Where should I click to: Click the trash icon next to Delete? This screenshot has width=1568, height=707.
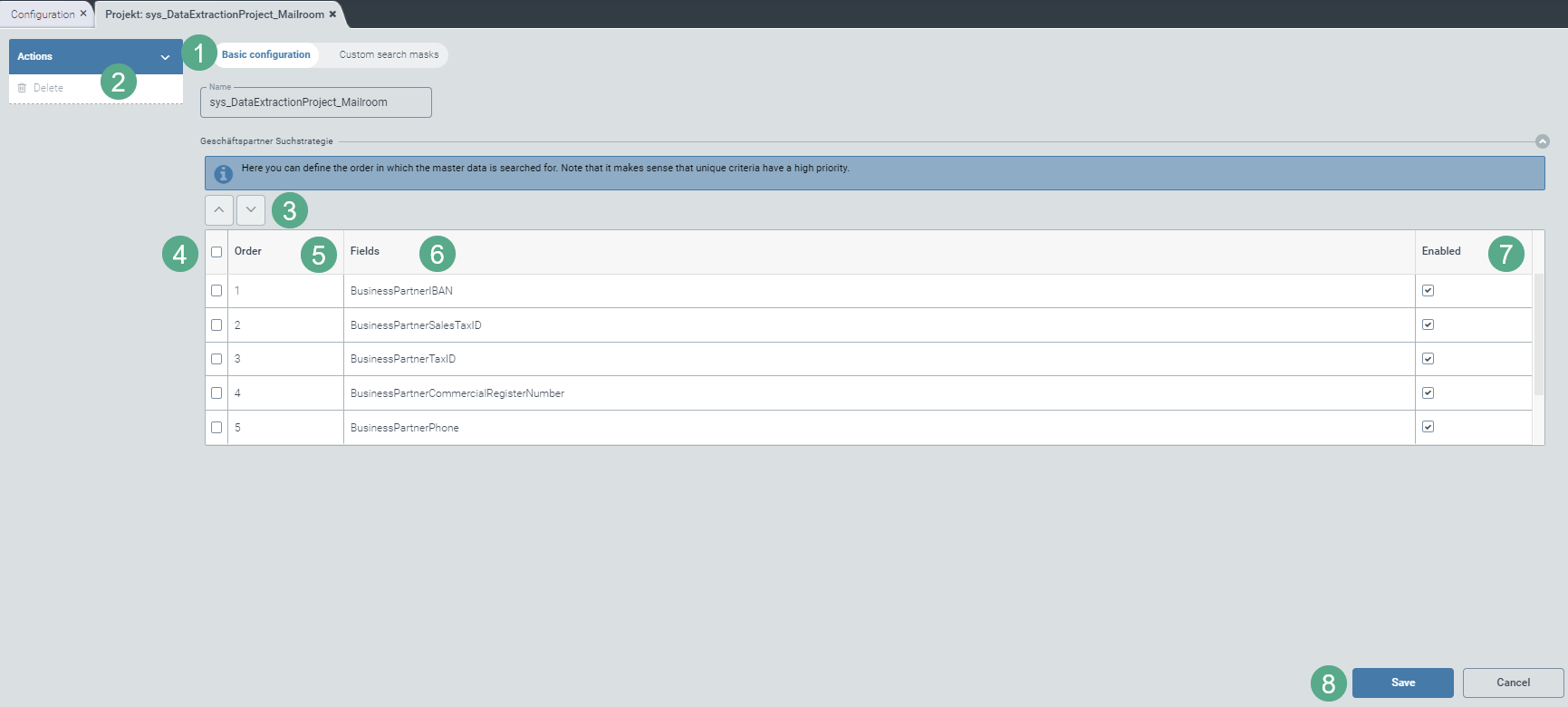(23, 88)
